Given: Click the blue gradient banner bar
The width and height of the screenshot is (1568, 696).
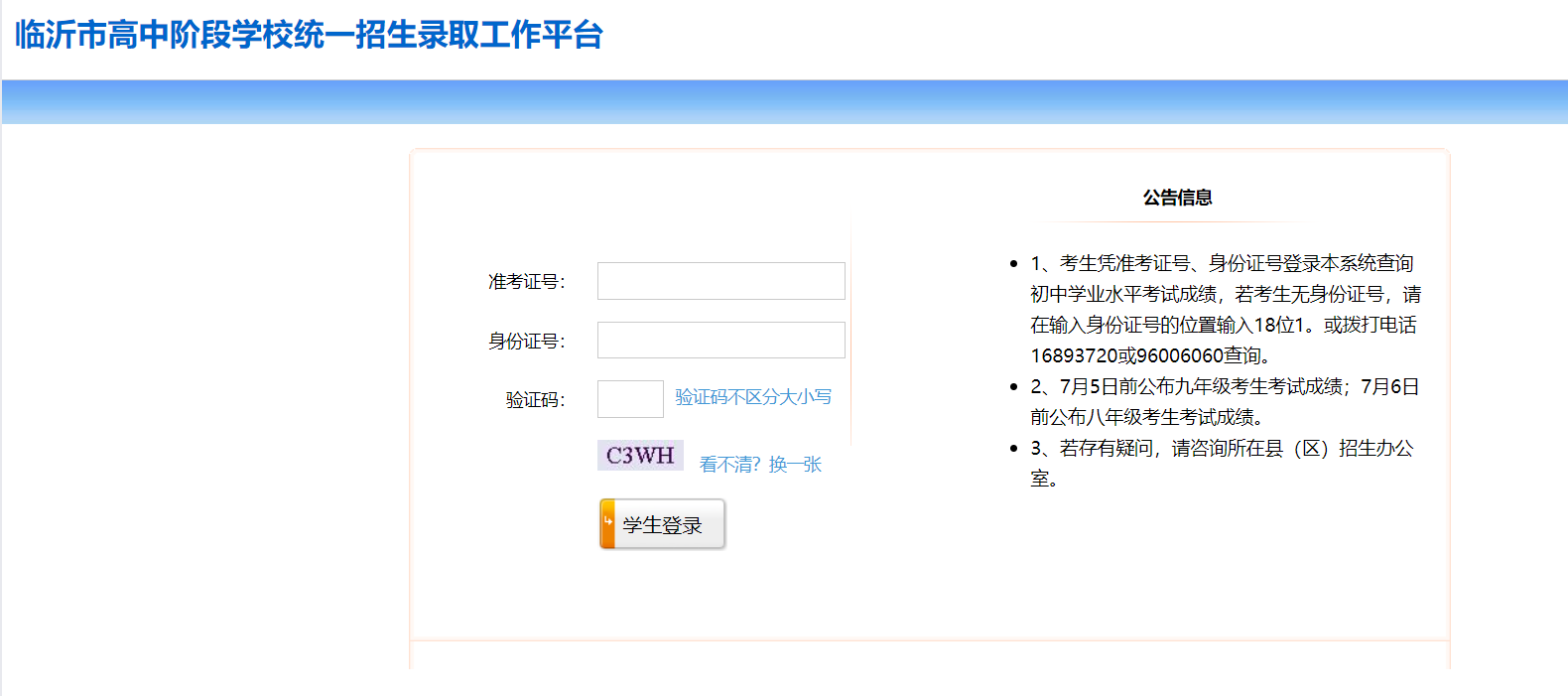Looking at the screenshot, I should 784,102.
